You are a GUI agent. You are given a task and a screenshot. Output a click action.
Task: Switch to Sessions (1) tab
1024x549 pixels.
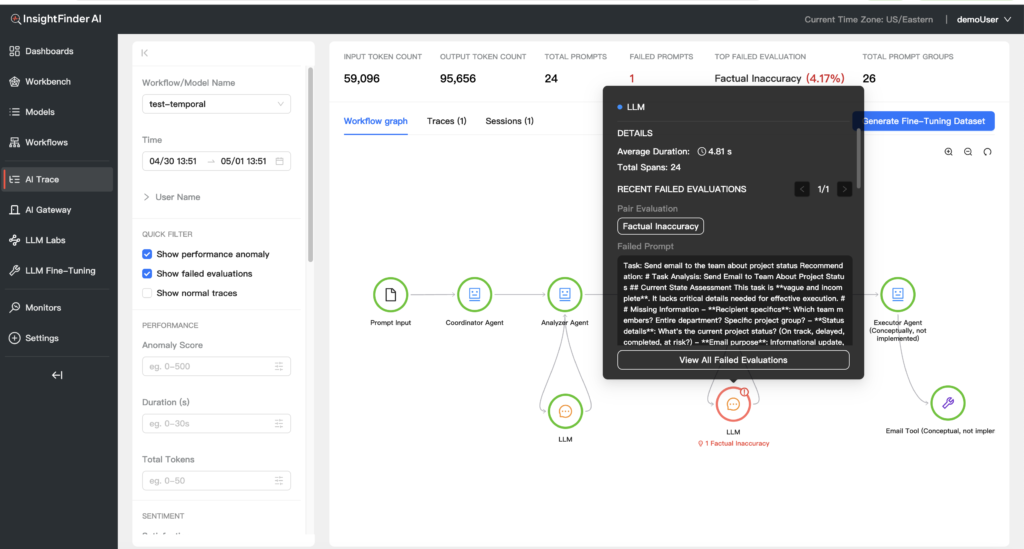point(509,121)
